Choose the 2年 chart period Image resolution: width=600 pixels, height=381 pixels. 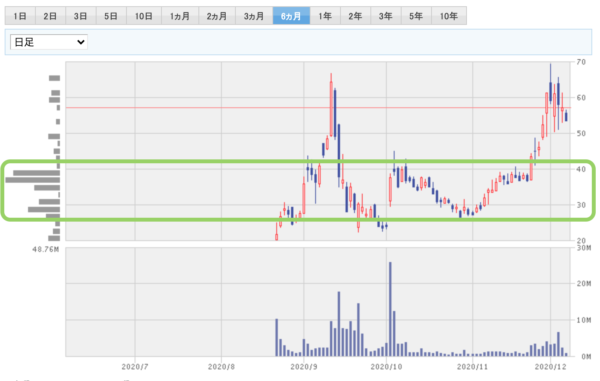[x=355, y=16]
